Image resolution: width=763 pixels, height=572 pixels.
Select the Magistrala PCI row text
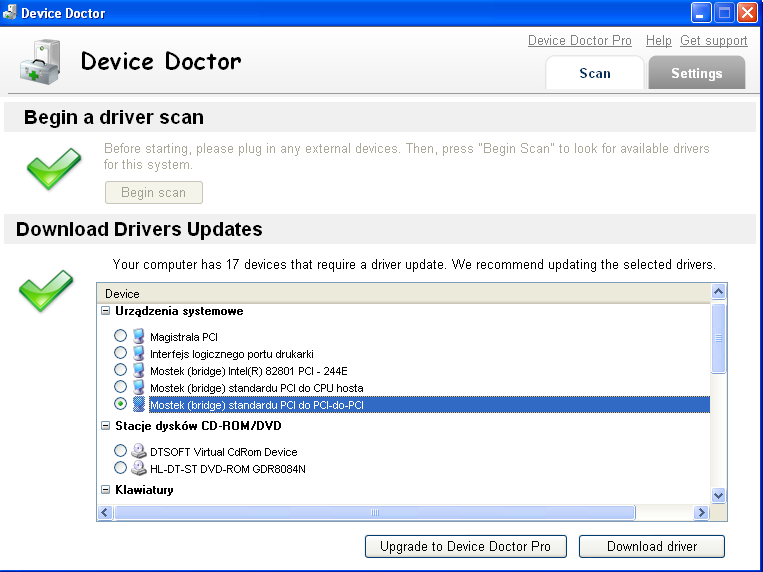183,337
